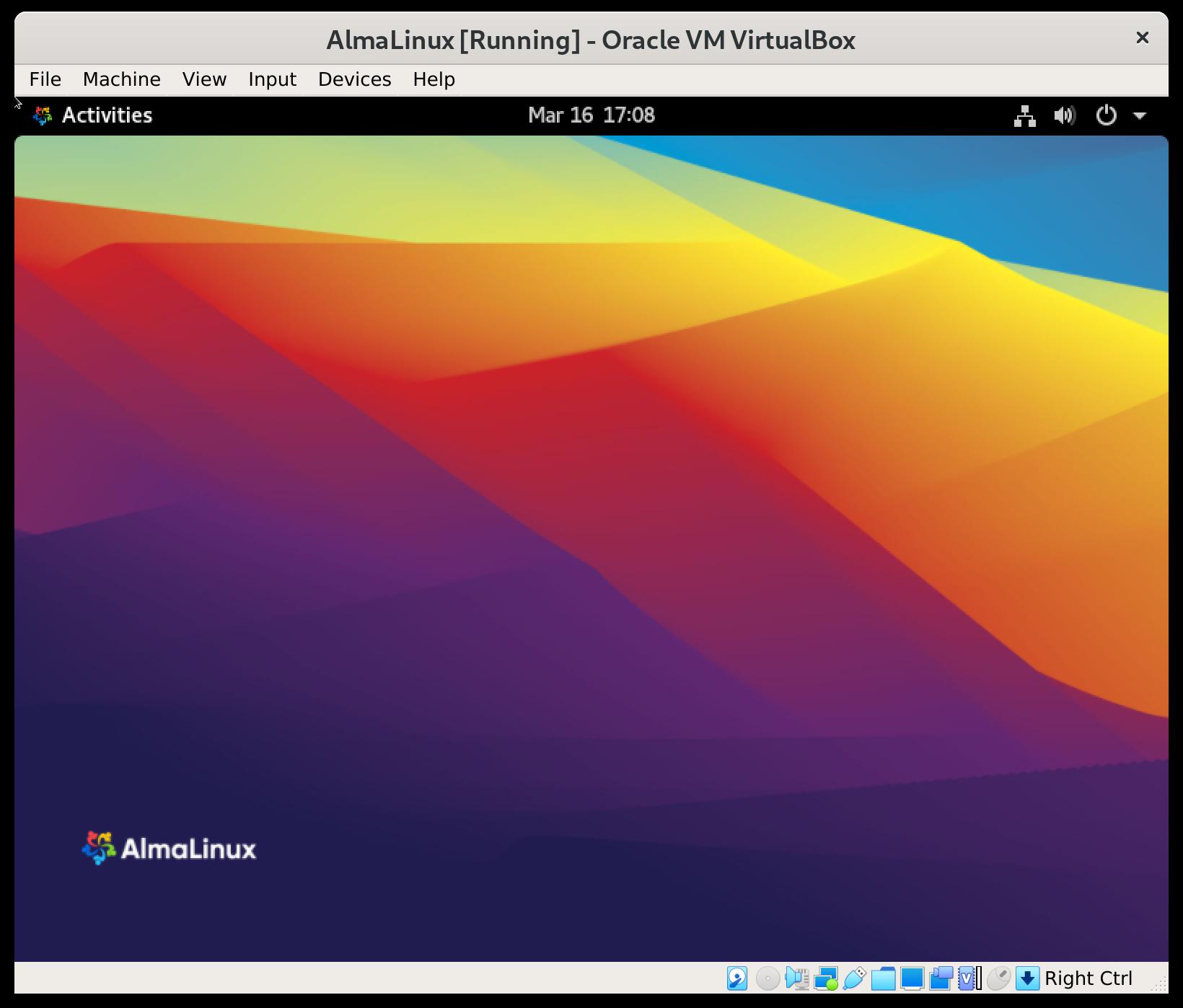Open the clock showing Mar 16 17:08
Viewport: 1183px width, 1008px height.
click(591, 115)
